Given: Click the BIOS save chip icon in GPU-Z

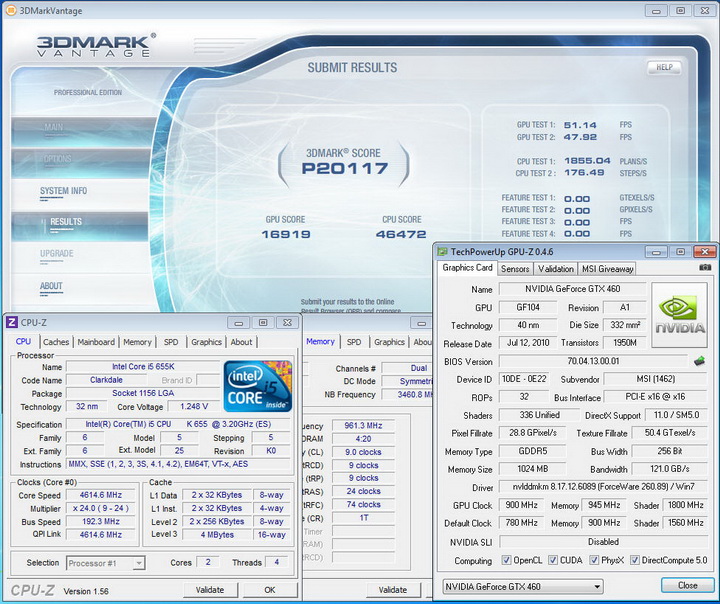Looking at the screenshot, I should click(x=699, y=361).
